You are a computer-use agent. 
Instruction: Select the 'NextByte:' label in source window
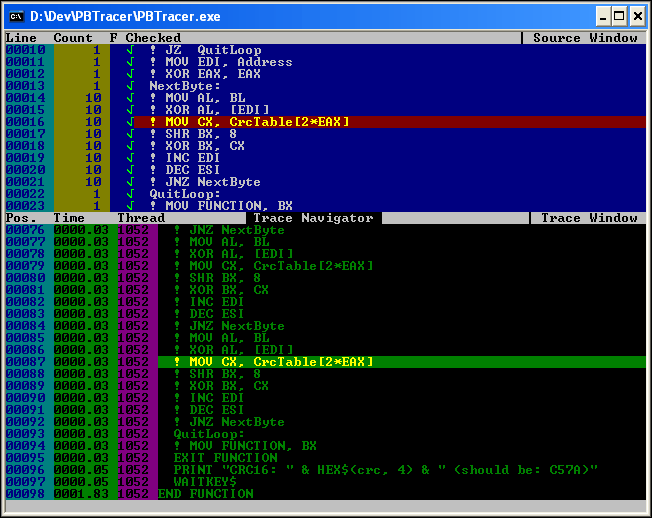185,86
